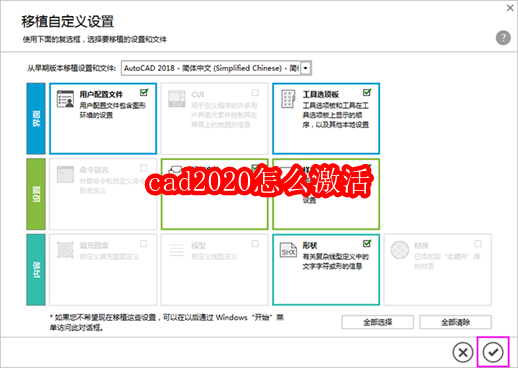Click the 用户配置文件 title text
The width and height of the screenshot is (518, 368).
pos(101,94)
